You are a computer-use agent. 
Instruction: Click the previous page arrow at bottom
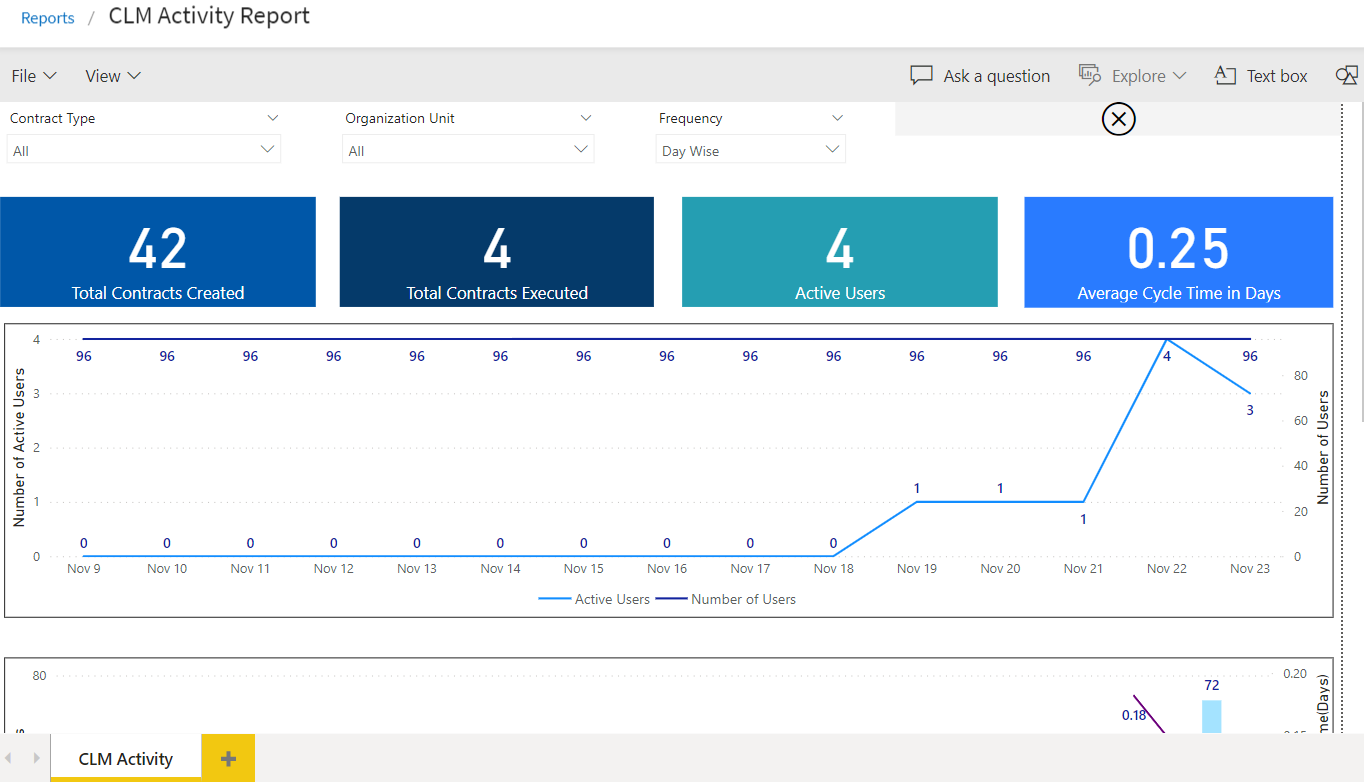10,759
